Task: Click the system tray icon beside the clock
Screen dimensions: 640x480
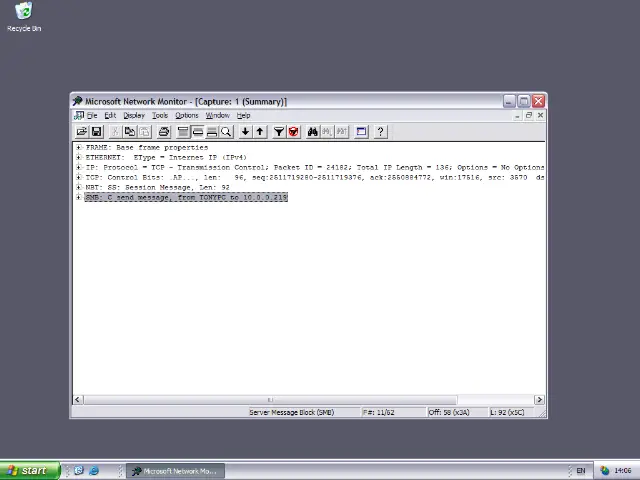Action: click(x=604, y=471)
